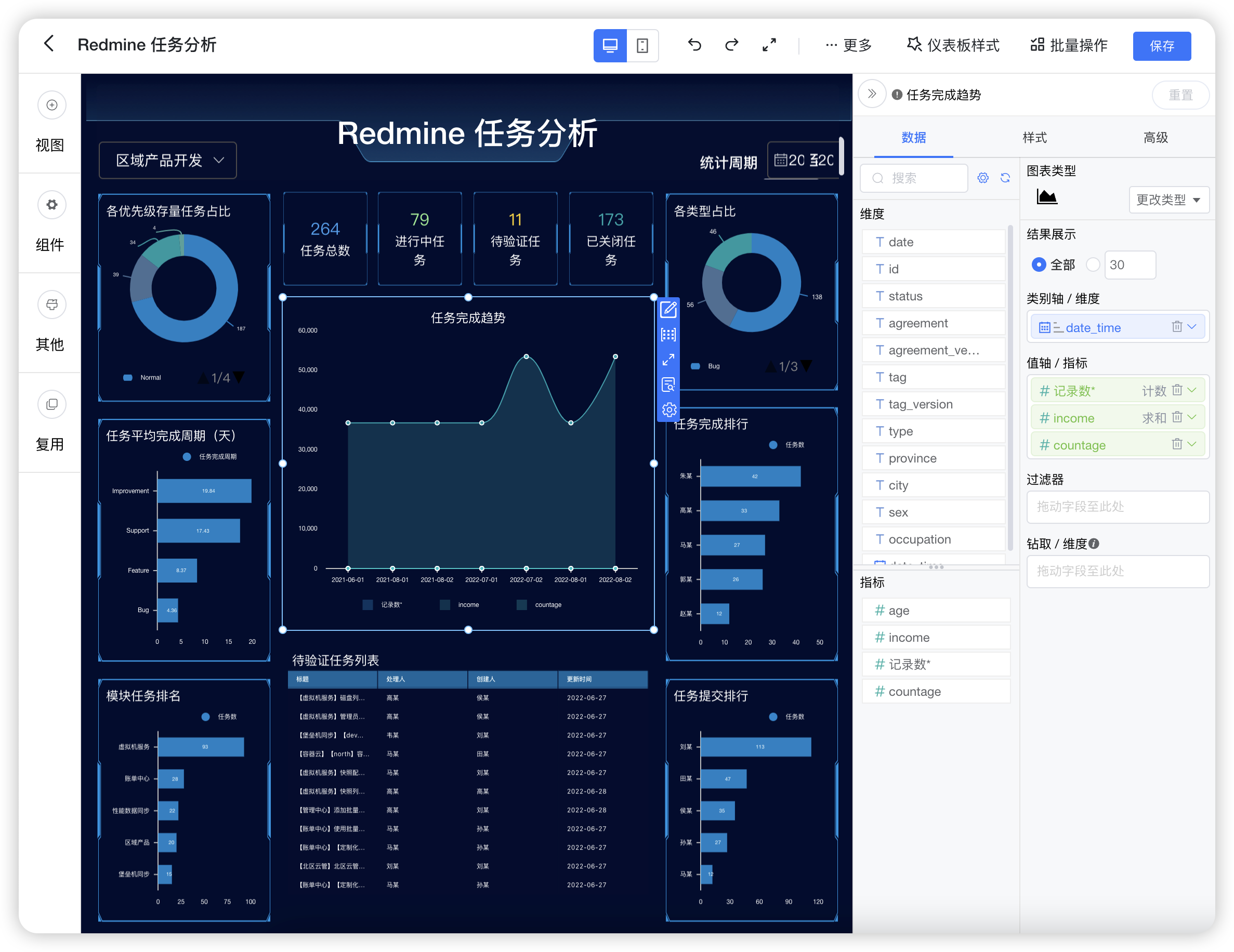The width and height of the screenshot is (1234, 952).
Task: Open field settings gear icon
Action: pyautogui.click(x=983, y=178)
